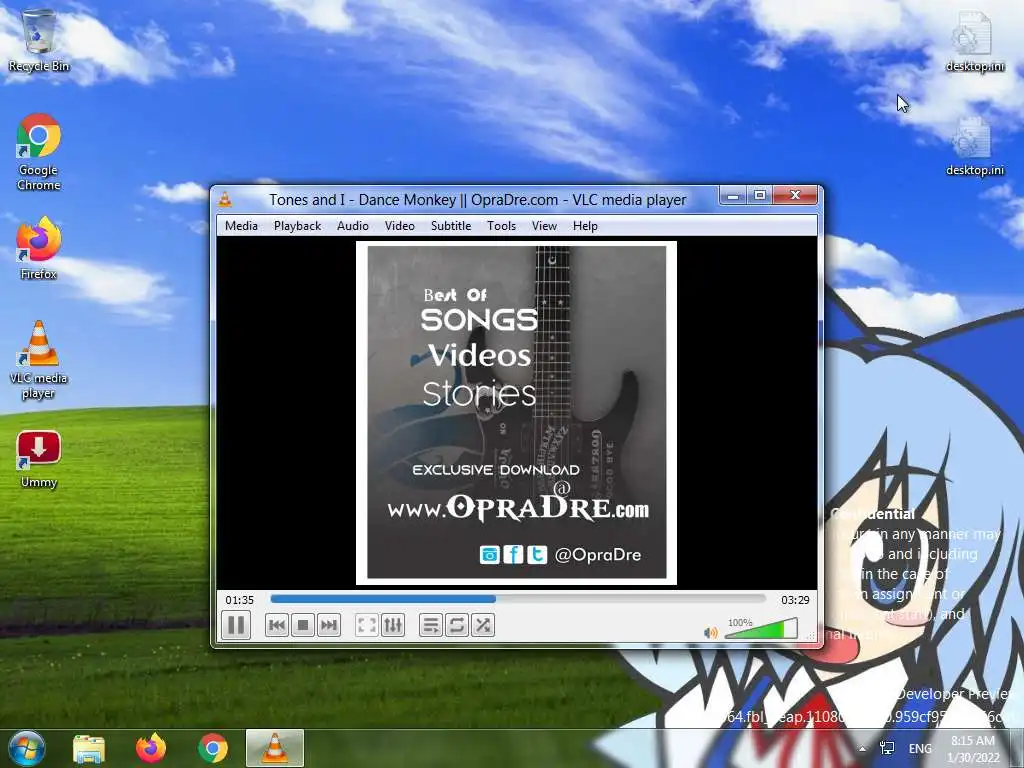Seek along the playback progress bar
This screenshot has height=768, width=1024.
[517, 599]
